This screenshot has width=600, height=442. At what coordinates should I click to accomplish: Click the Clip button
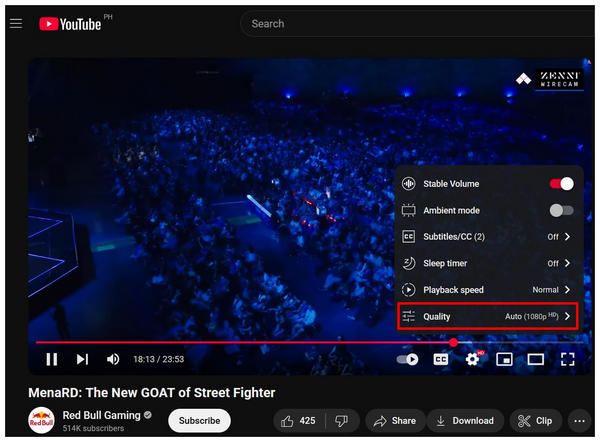pos(535,421)
